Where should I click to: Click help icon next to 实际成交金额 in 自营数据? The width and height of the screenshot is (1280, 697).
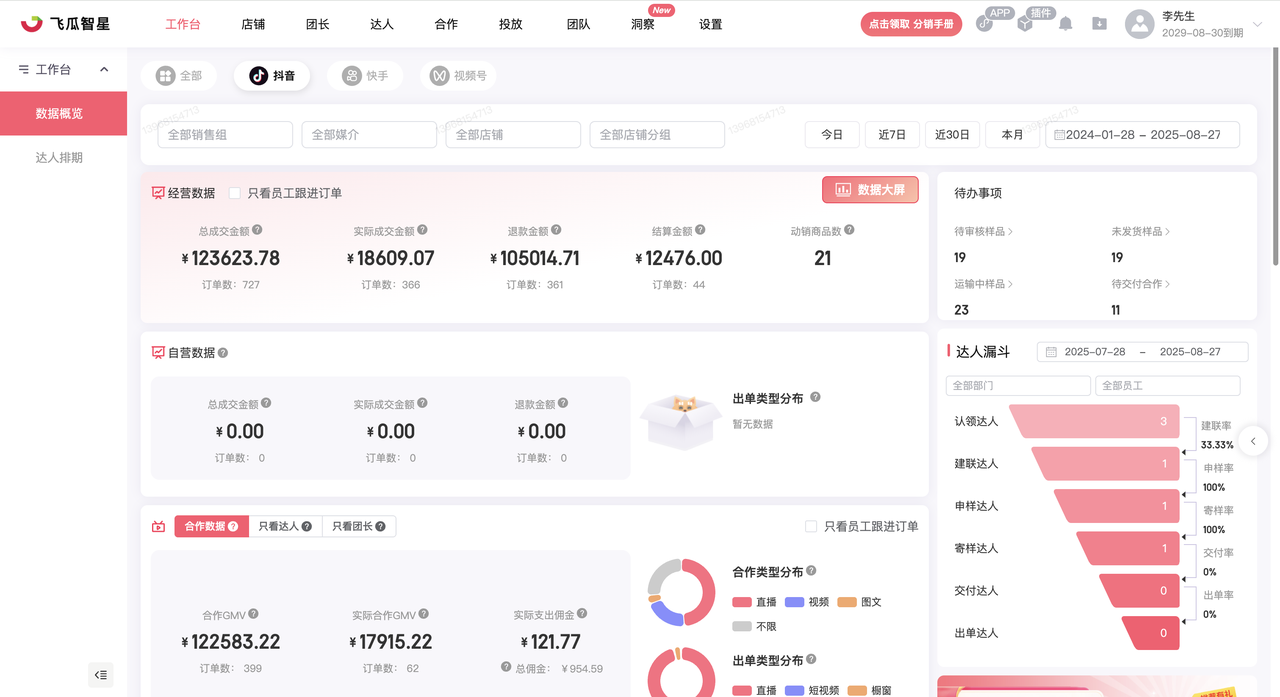coord(422,404)
